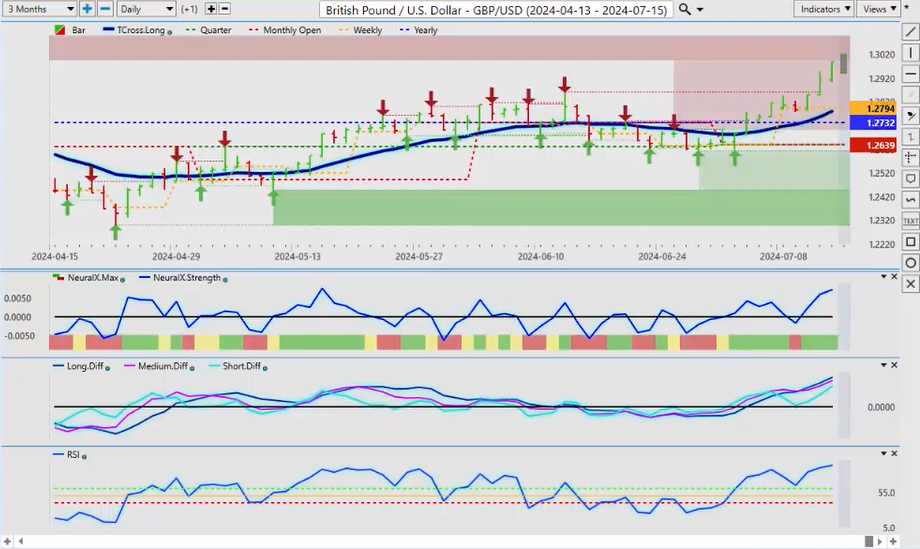This screenshot has width=920, height=549.
Task: Open the Daily interval dropdown
Action: [x=146, y=9]
